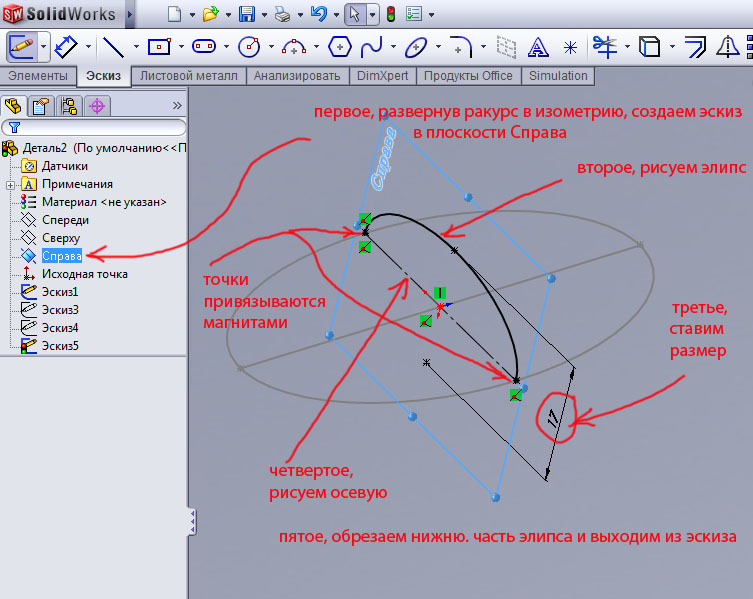Switch to the Листовой металл tab

coord(189,76)
